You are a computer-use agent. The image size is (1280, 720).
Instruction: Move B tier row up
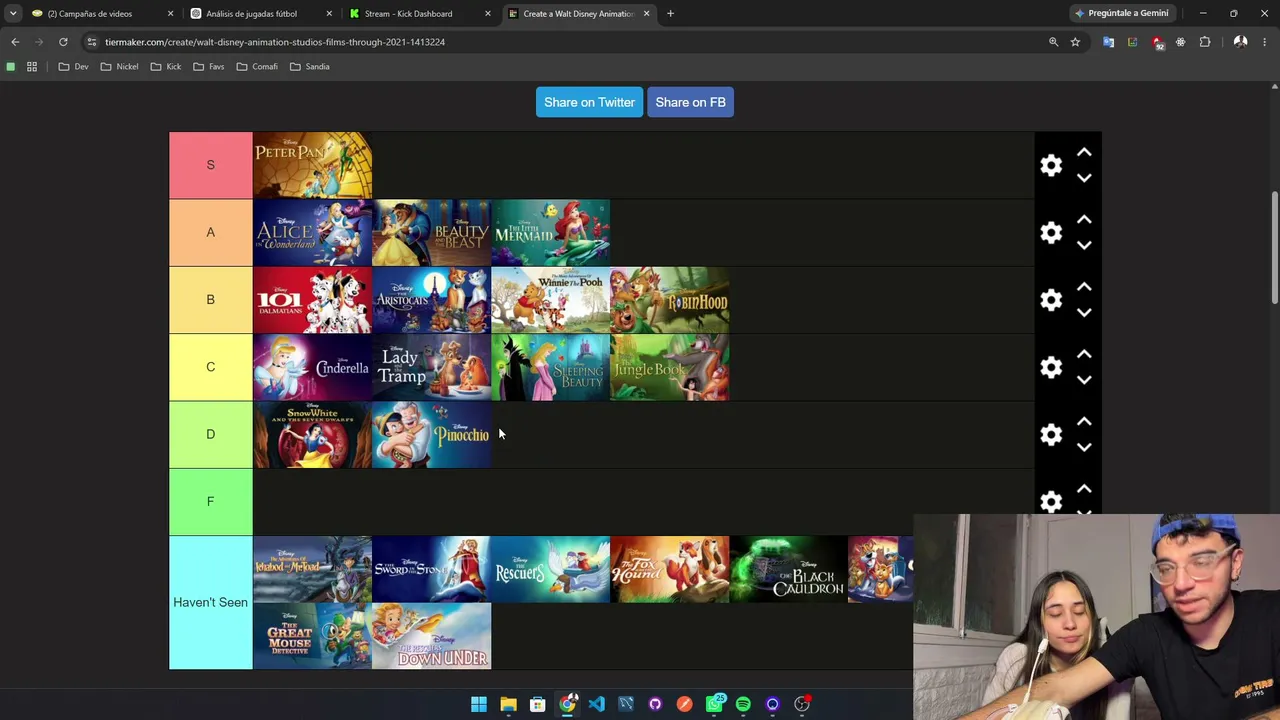pos(1084,287)
